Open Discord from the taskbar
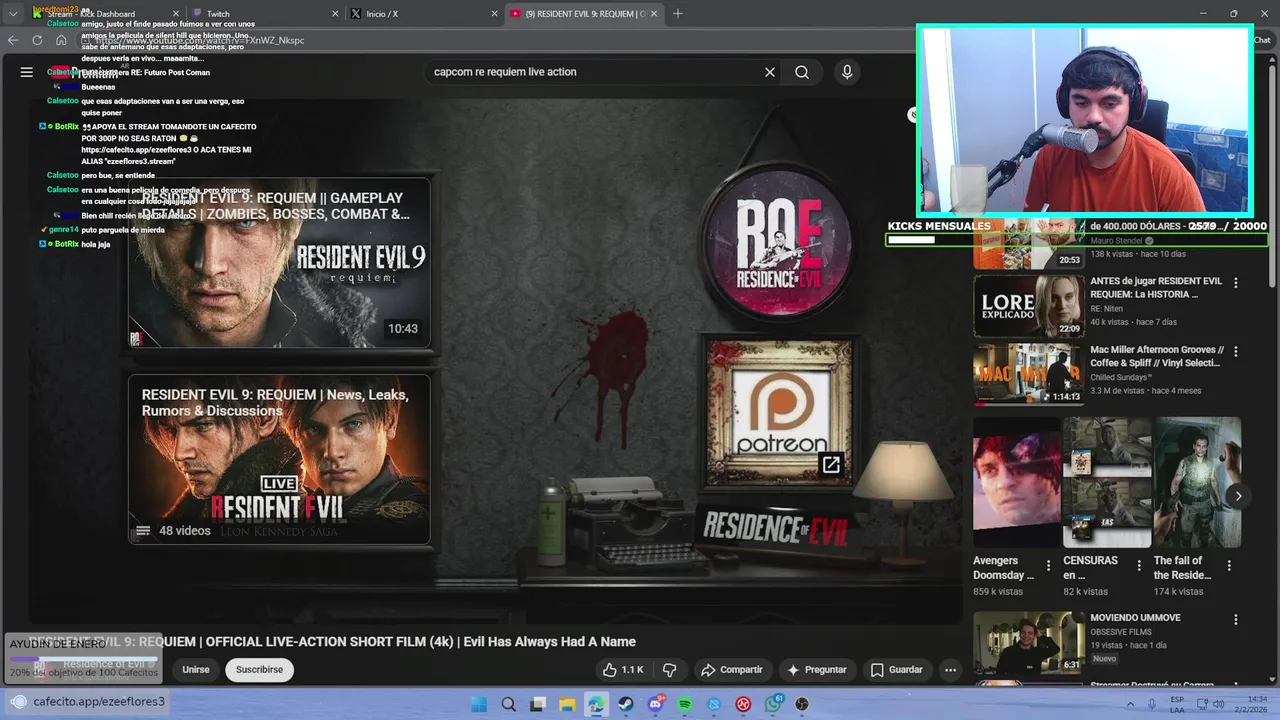The height and width of the screenshot is (720, 1280). [x=656, y=704]
